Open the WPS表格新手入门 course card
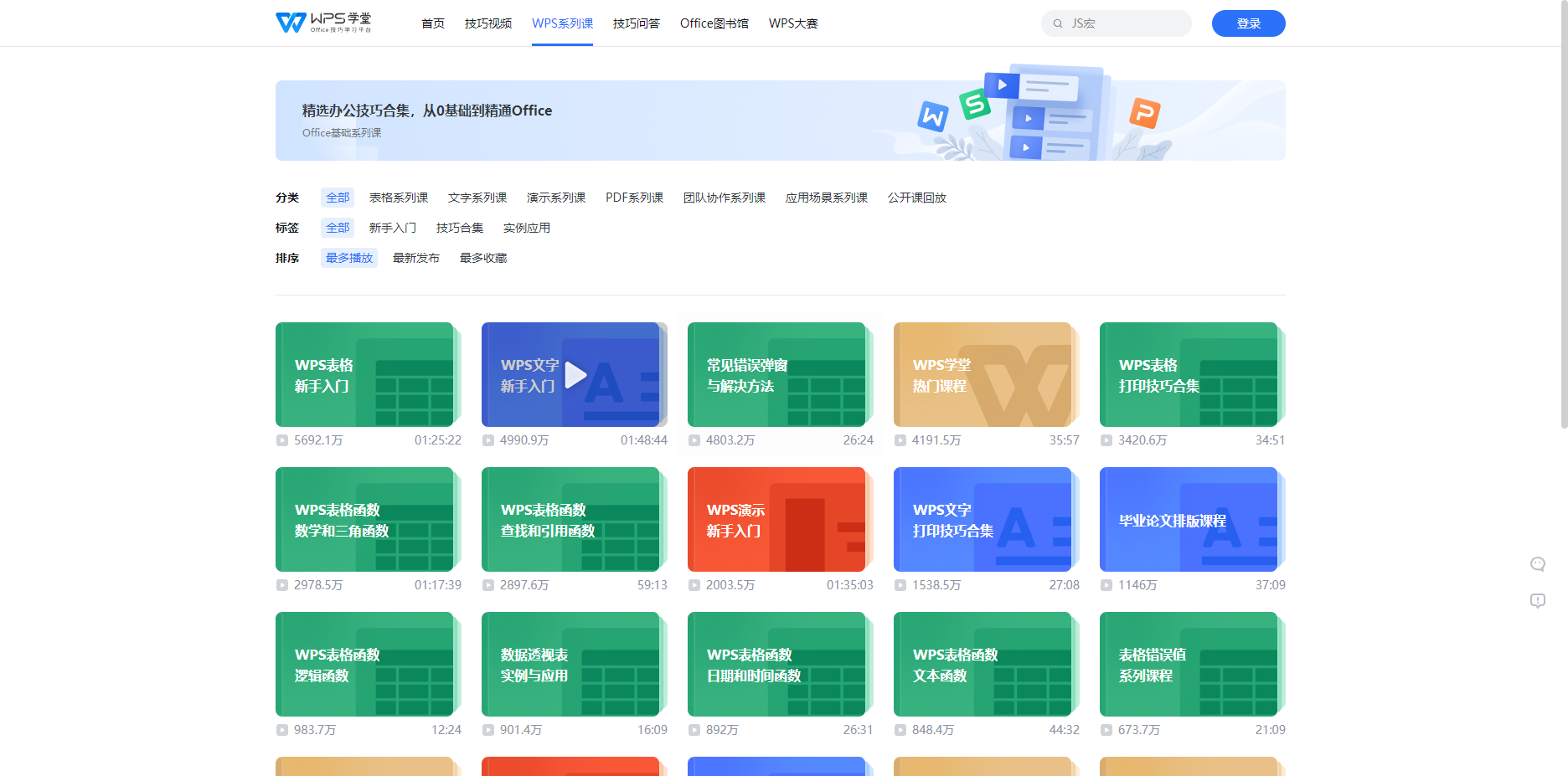1568x776 pixels. (x=369, y=375)
